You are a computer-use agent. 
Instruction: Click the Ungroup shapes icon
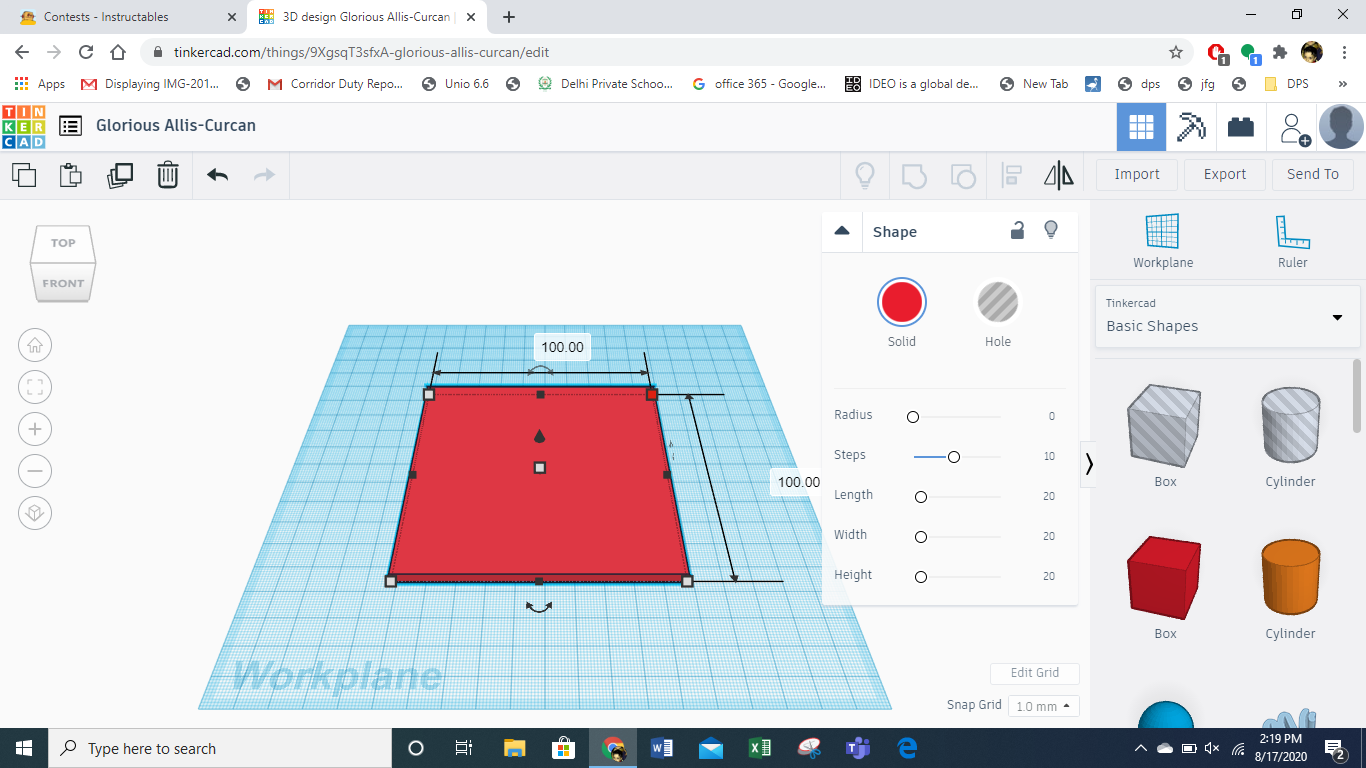pos(963,176)
